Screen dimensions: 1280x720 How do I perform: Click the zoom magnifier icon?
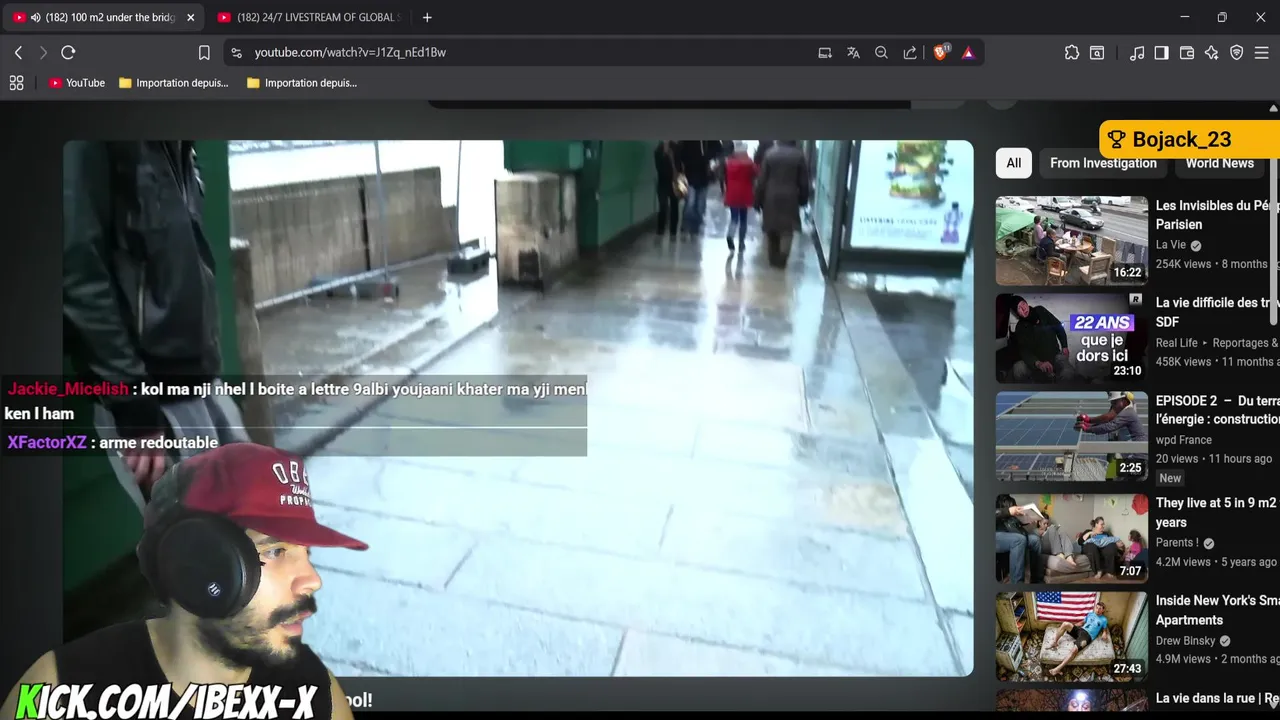(881, 53)
